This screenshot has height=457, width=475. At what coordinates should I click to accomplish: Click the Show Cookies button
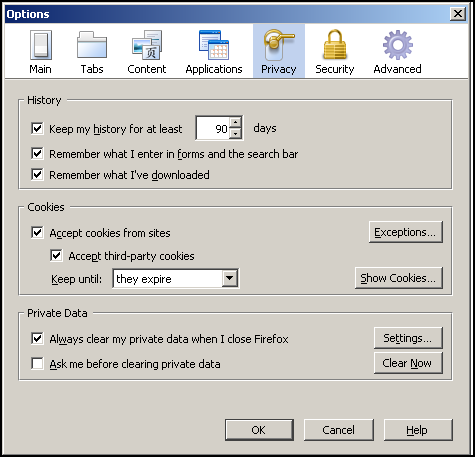click(399, 278)
